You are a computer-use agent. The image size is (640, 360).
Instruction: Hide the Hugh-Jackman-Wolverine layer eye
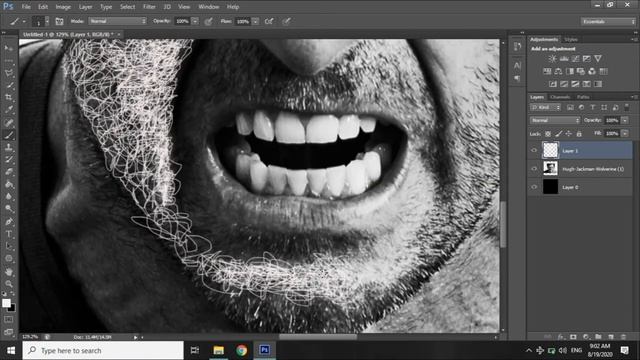(x=534, y=169)
